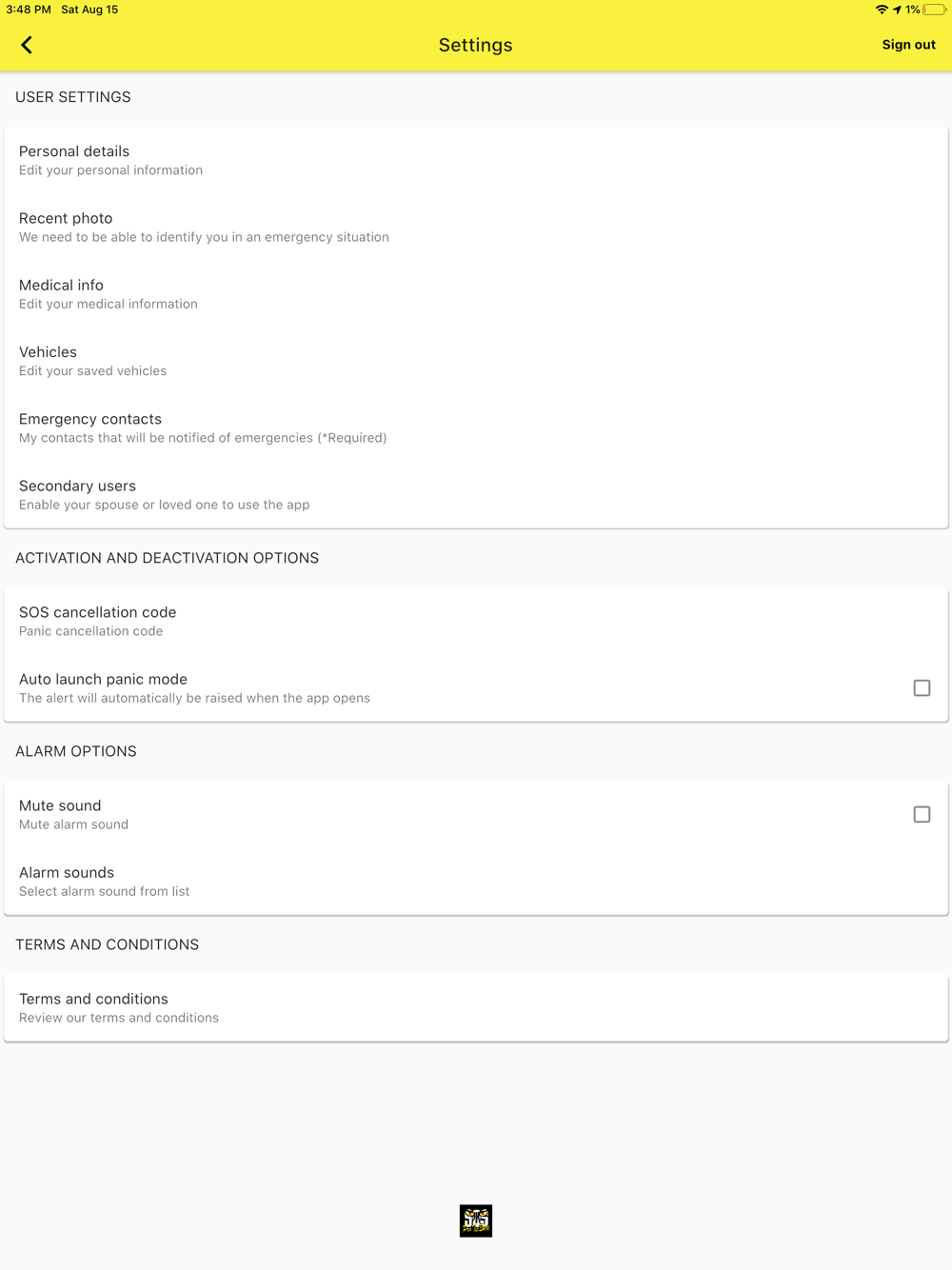The width and height of the screenshot is (952, 1270).
Task: Edit Medical info
Action: point(476,293)
